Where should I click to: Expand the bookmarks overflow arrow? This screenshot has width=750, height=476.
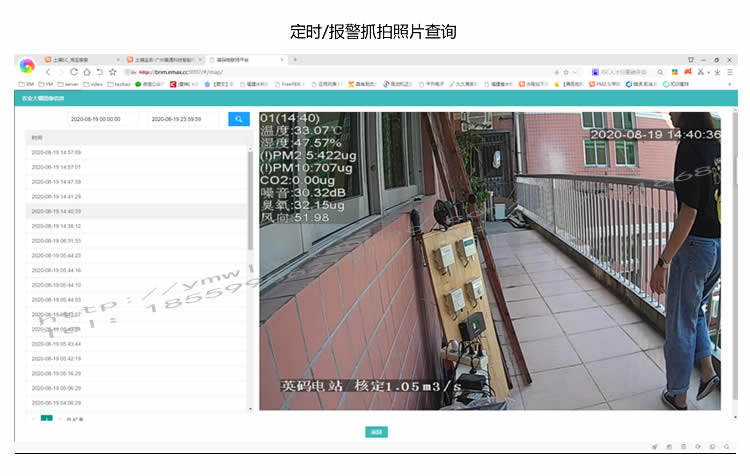(730, 84)
